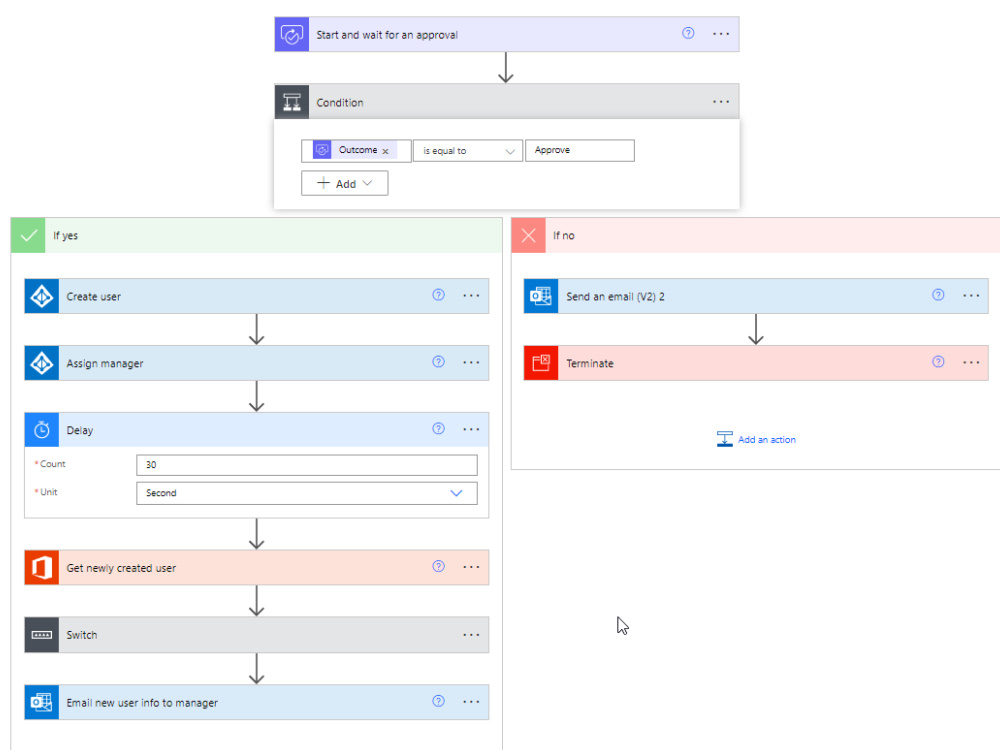The image size is (1000, 750).
Task: Open help for Terminate action
Action: pos(938,362)
